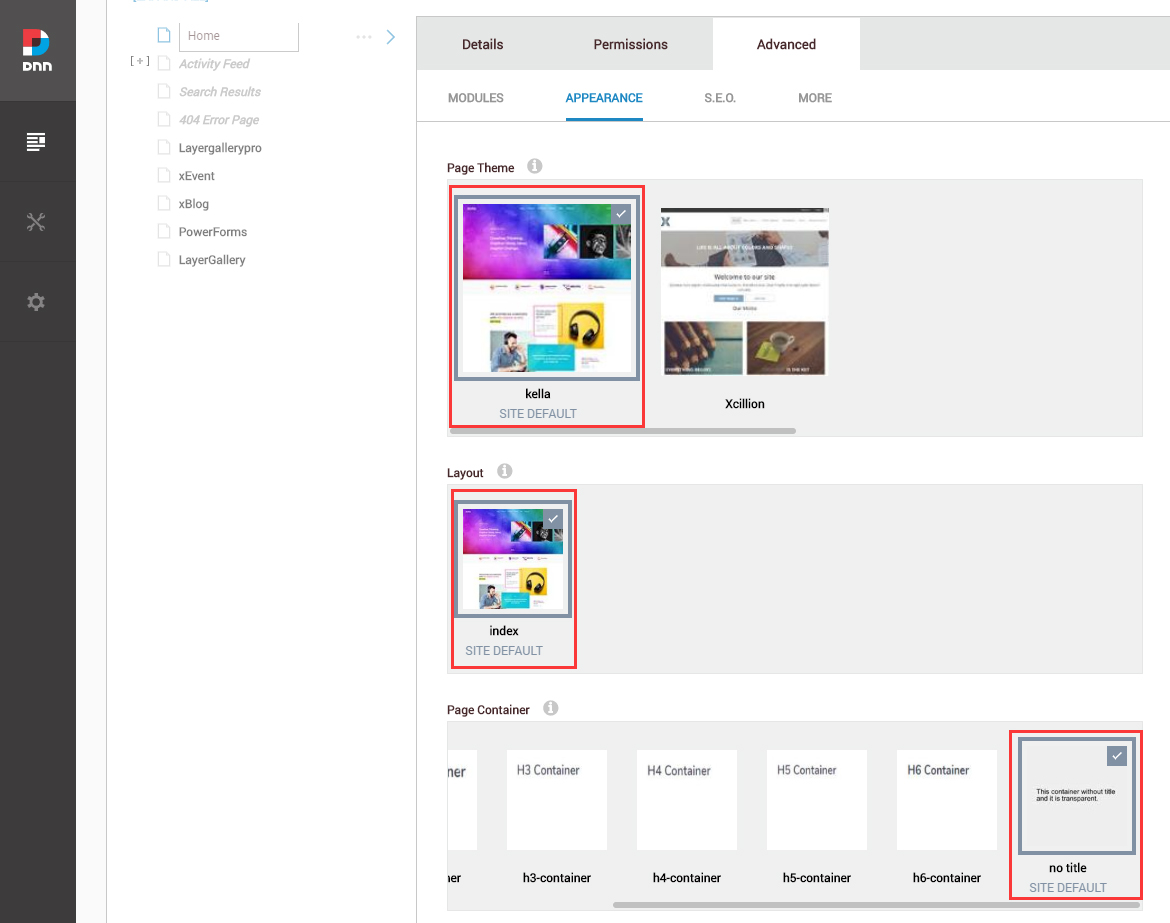Click the Layergallerypro page icon
This screenshot has height=923, width=1170.
[x=164, y=147]
